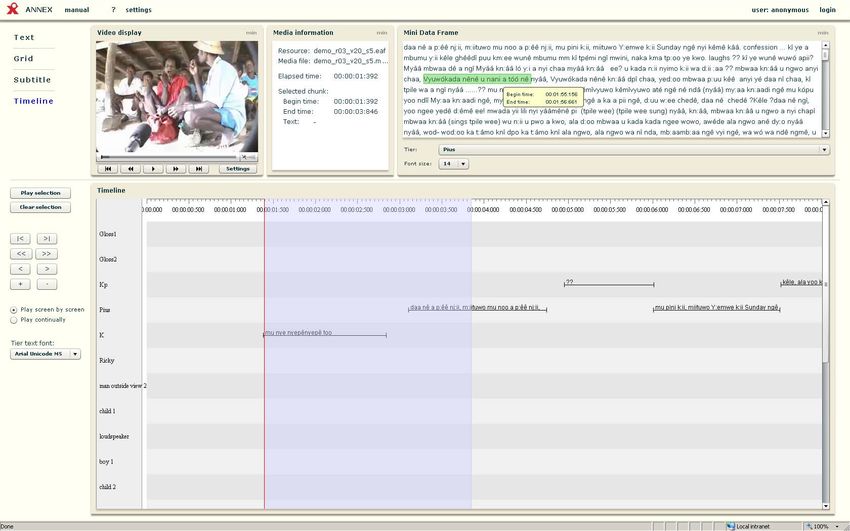This screenshot has width=850, height=531.
Task: Click the ANNEX logo icon
Action: (x=12, y=9)
